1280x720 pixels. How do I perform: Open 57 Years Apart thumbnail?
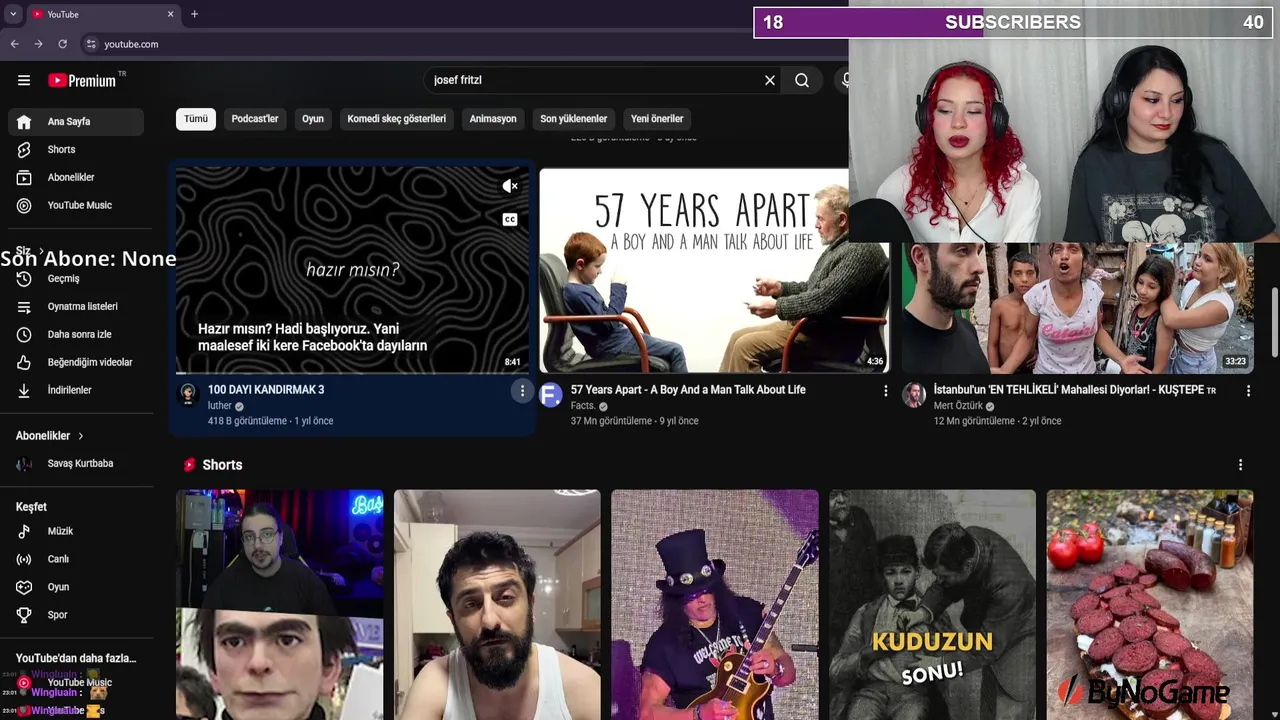pyautogui.click(x=714, y=270)
